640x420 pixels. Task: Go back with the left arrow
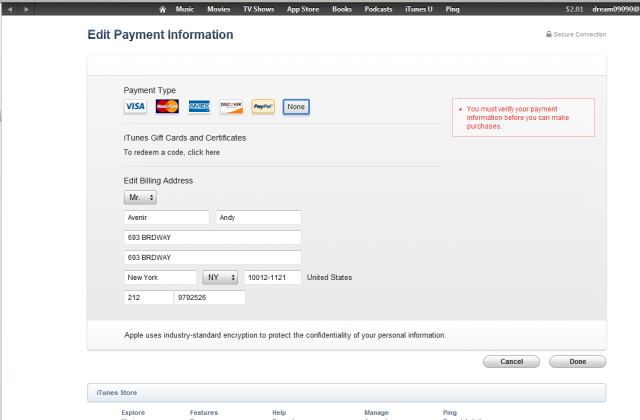tap(10, 9)
